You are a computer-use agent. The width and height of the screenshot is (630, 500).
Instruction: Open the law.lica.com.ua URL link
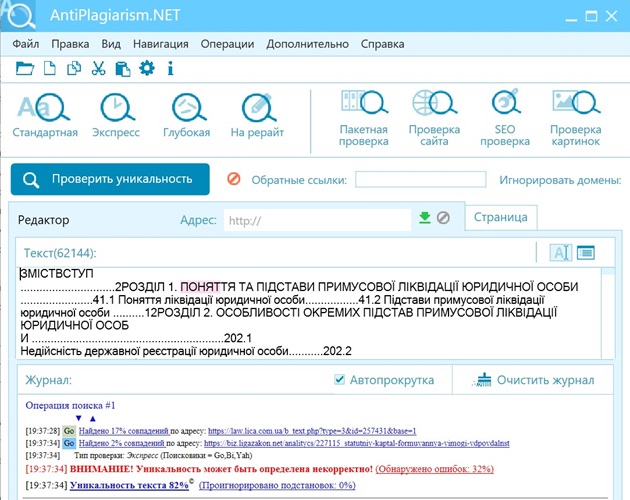[x=312, y=431]
